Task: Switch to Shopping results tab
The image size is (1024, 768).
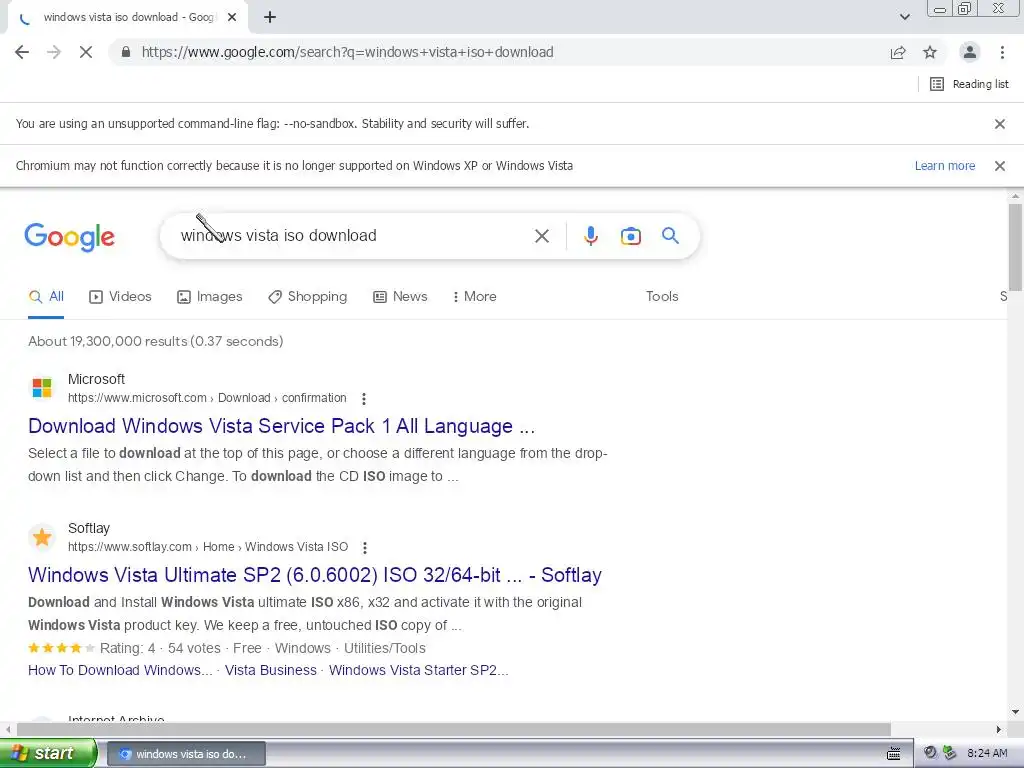Action: coord(308,296)
